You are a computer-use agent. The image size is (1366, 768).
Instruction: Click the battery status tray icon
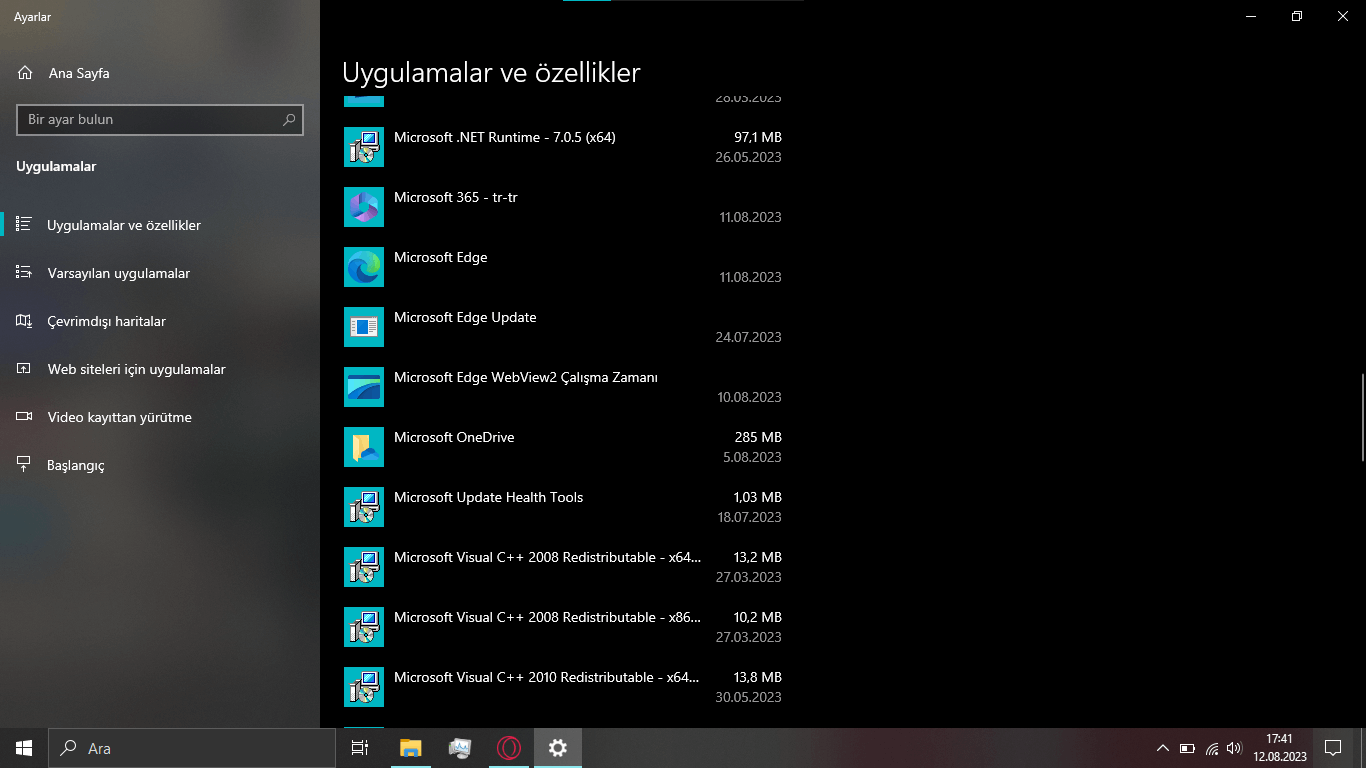1187,748
